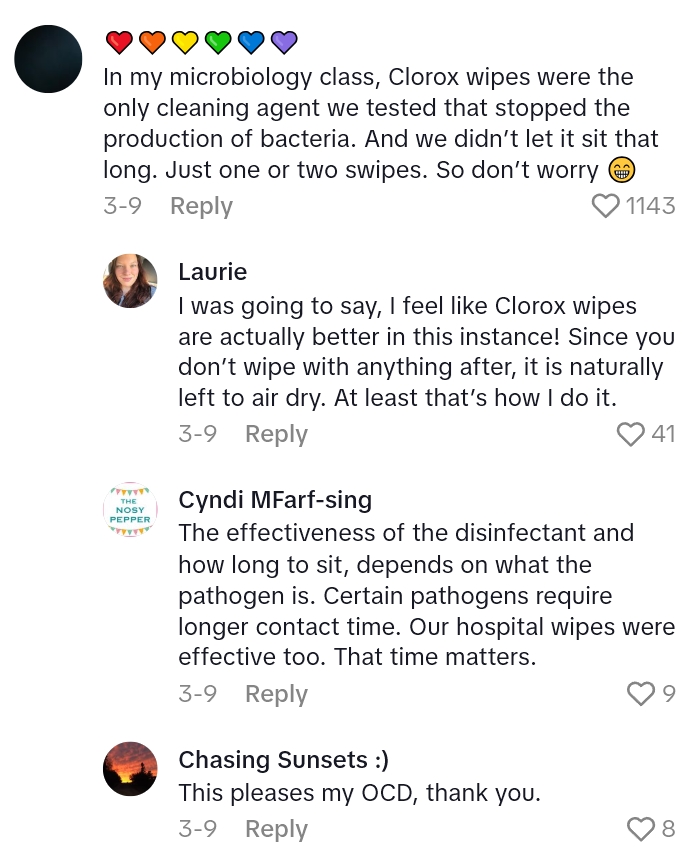Click the 41 like count on Laurie's reply
Screen dimensions: 683x861
662,434
